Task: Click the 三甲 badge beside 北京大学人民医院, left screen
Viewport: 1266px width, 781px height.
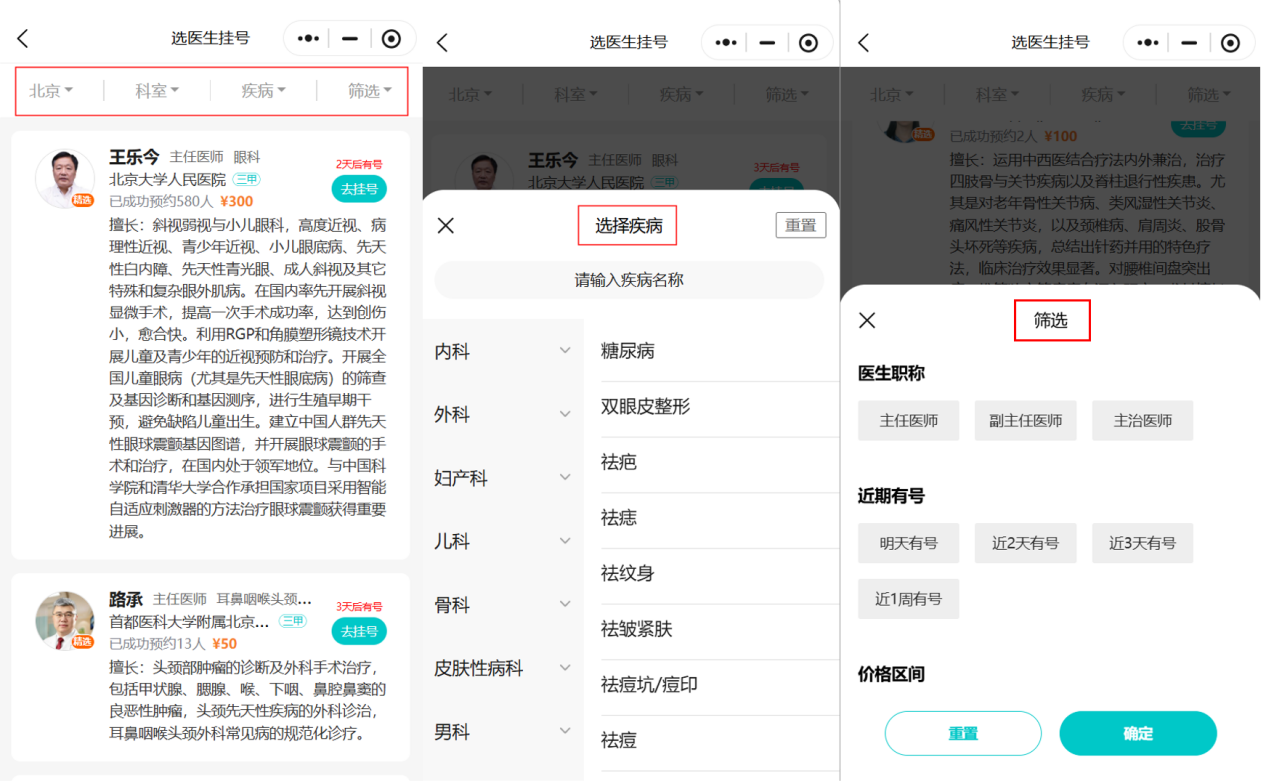Action: click(246, 180)
